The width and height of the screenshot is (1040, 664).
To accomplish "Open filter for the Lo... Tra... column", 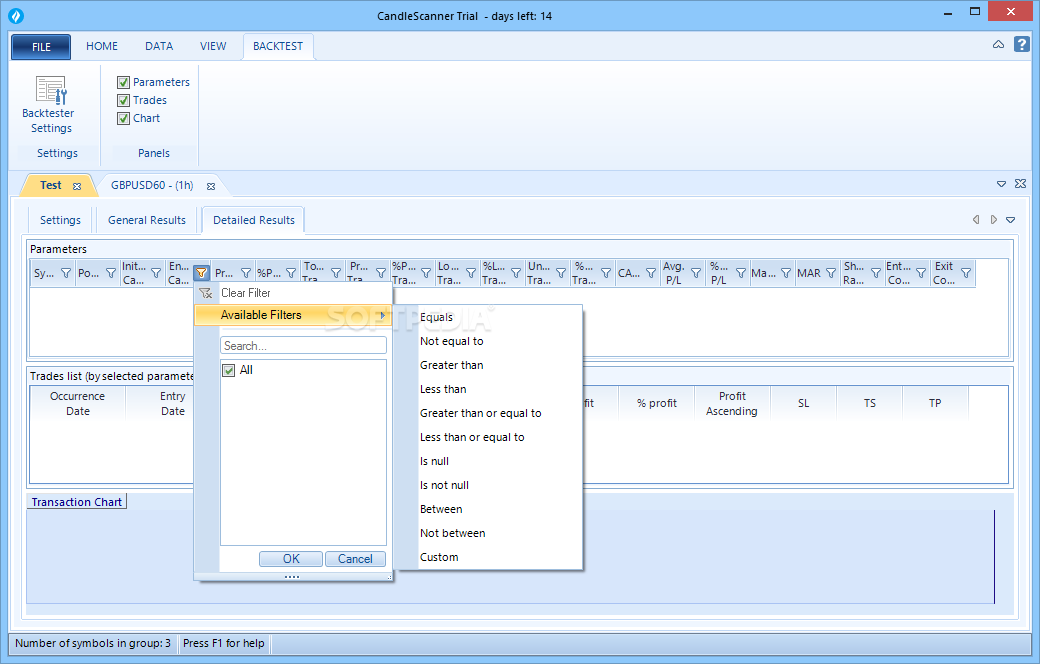I will pos(471,273).
